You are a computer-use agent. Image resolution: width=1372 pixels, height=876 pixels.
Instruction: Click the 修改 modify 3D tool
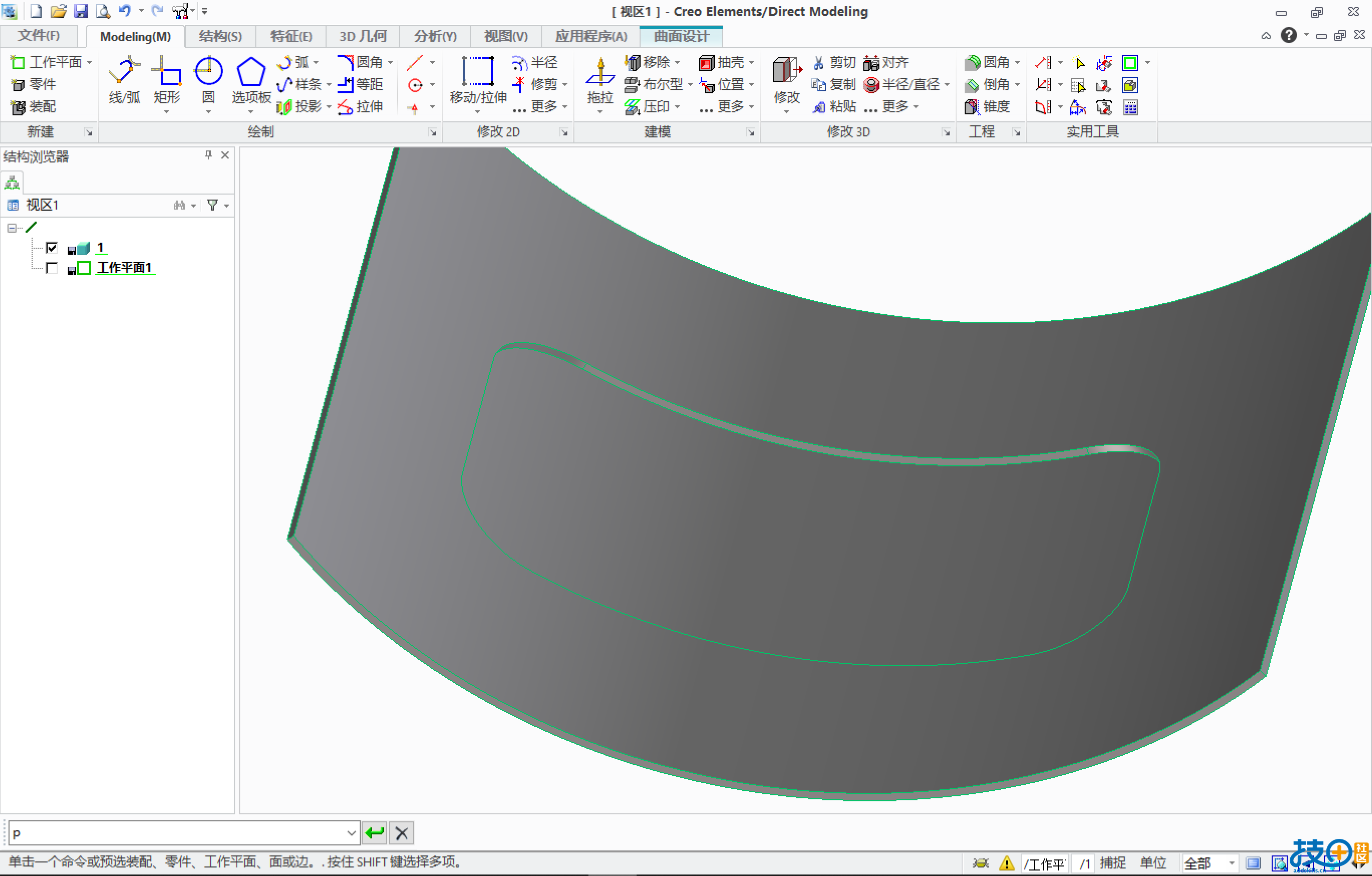(x=787, y=80)
